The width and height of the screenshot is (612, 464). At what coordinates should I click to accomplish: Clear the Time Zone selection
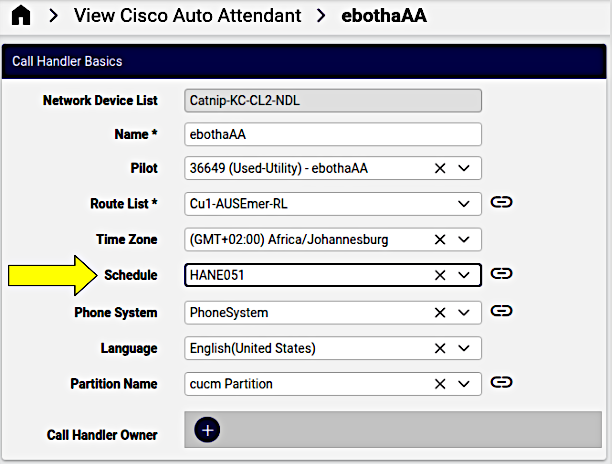pos(440,240)
